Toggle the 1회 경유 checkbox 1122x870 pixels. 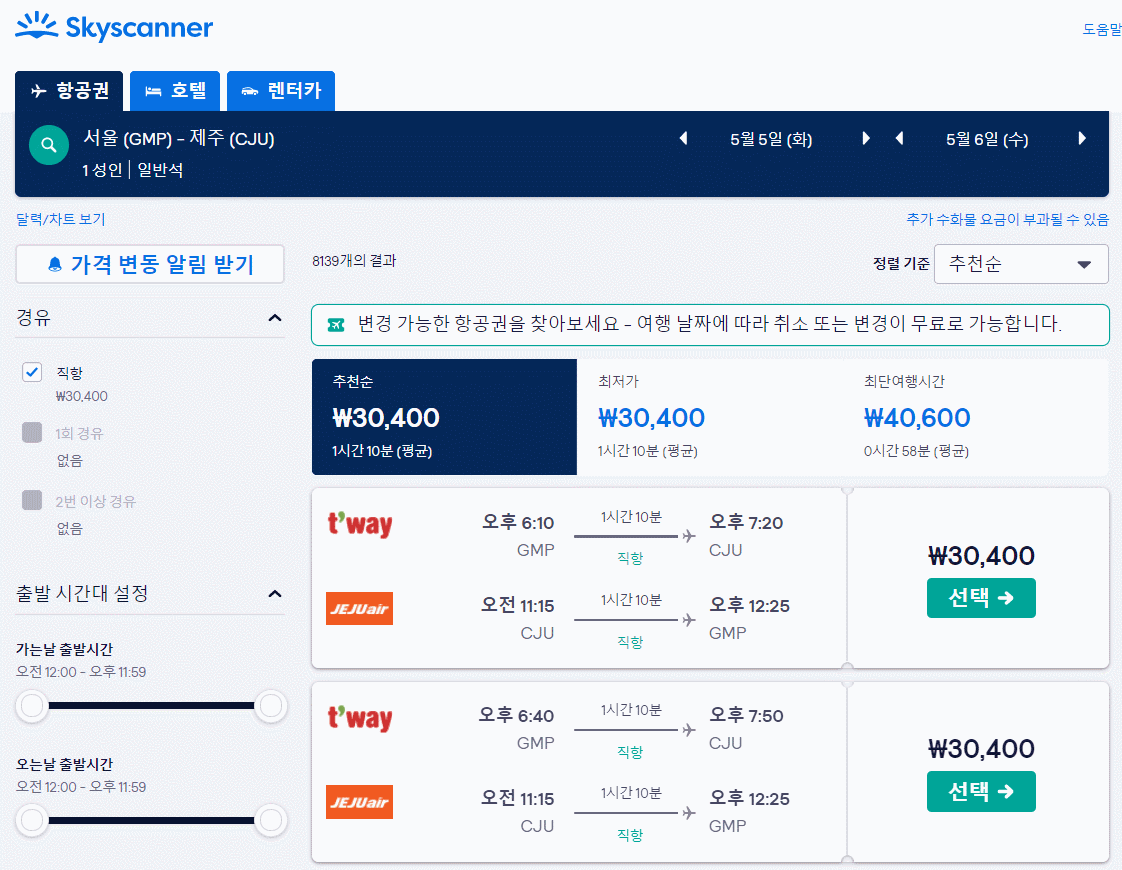tap(32, 432)
